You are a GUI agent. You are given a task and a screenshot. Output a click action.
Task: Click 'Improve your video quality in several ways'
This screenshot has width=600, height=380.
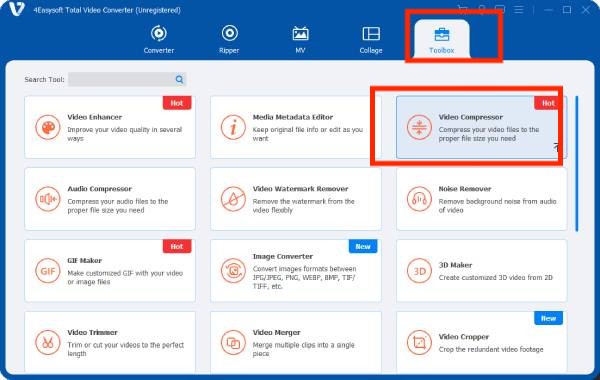tap(125, 134)
